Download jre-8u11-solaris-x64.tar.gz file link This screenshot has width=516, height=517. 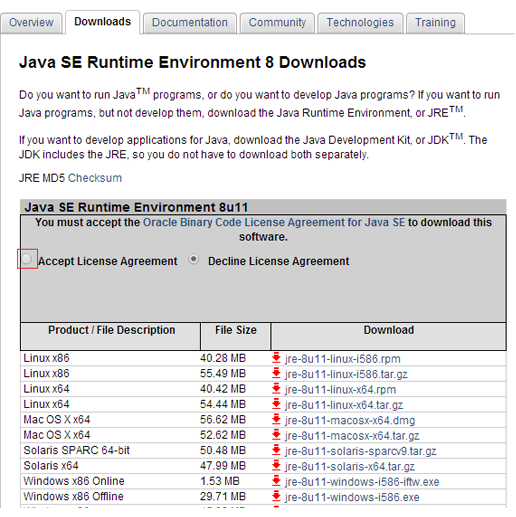(350, 466)
